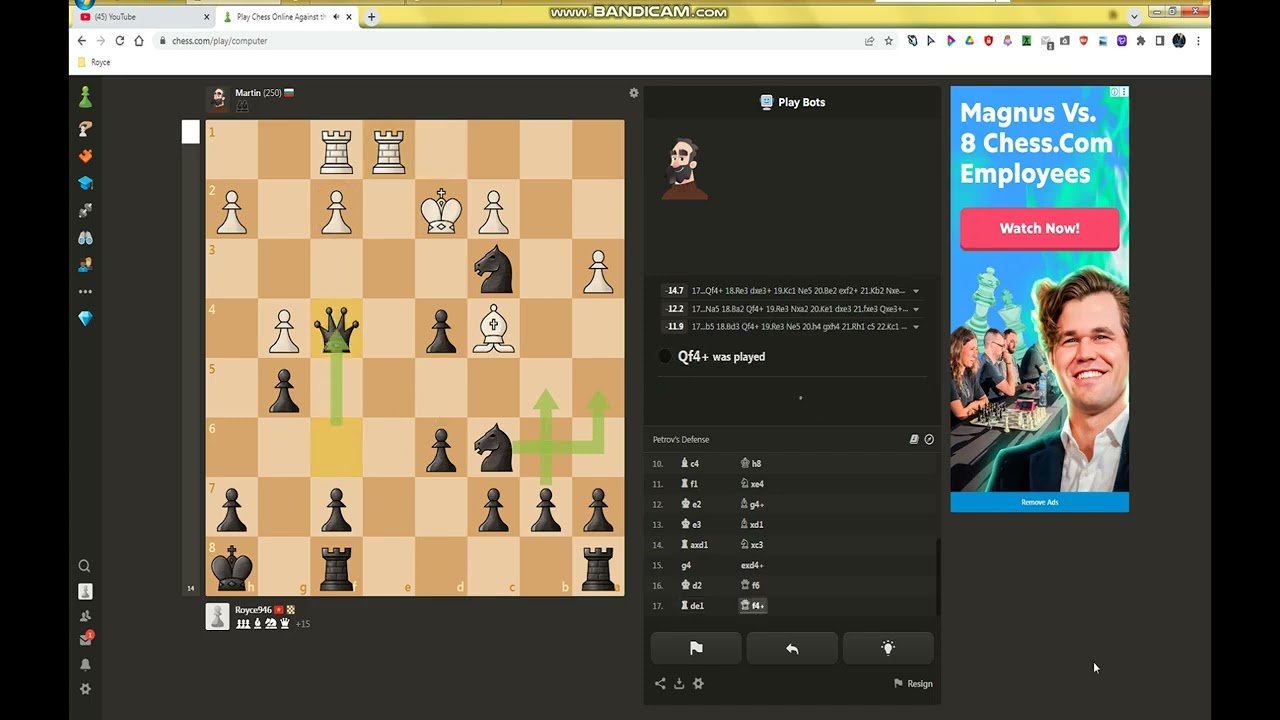Click the Petrov's Defense opening name
Screen dimensions: 1280x720
coord(681,439)
